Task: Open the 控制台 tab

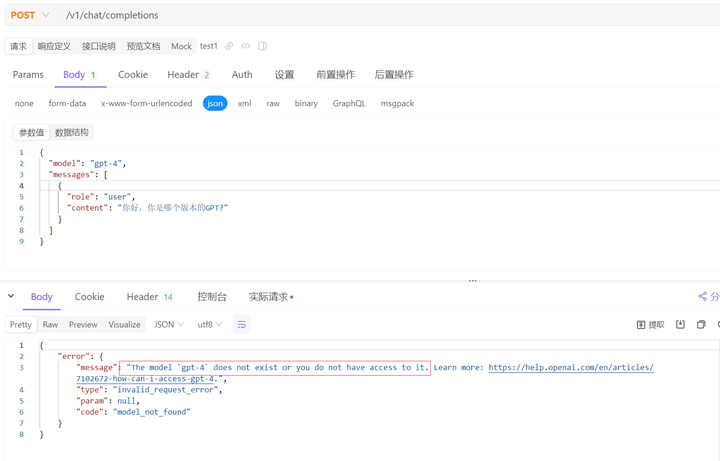Action: 212,297
